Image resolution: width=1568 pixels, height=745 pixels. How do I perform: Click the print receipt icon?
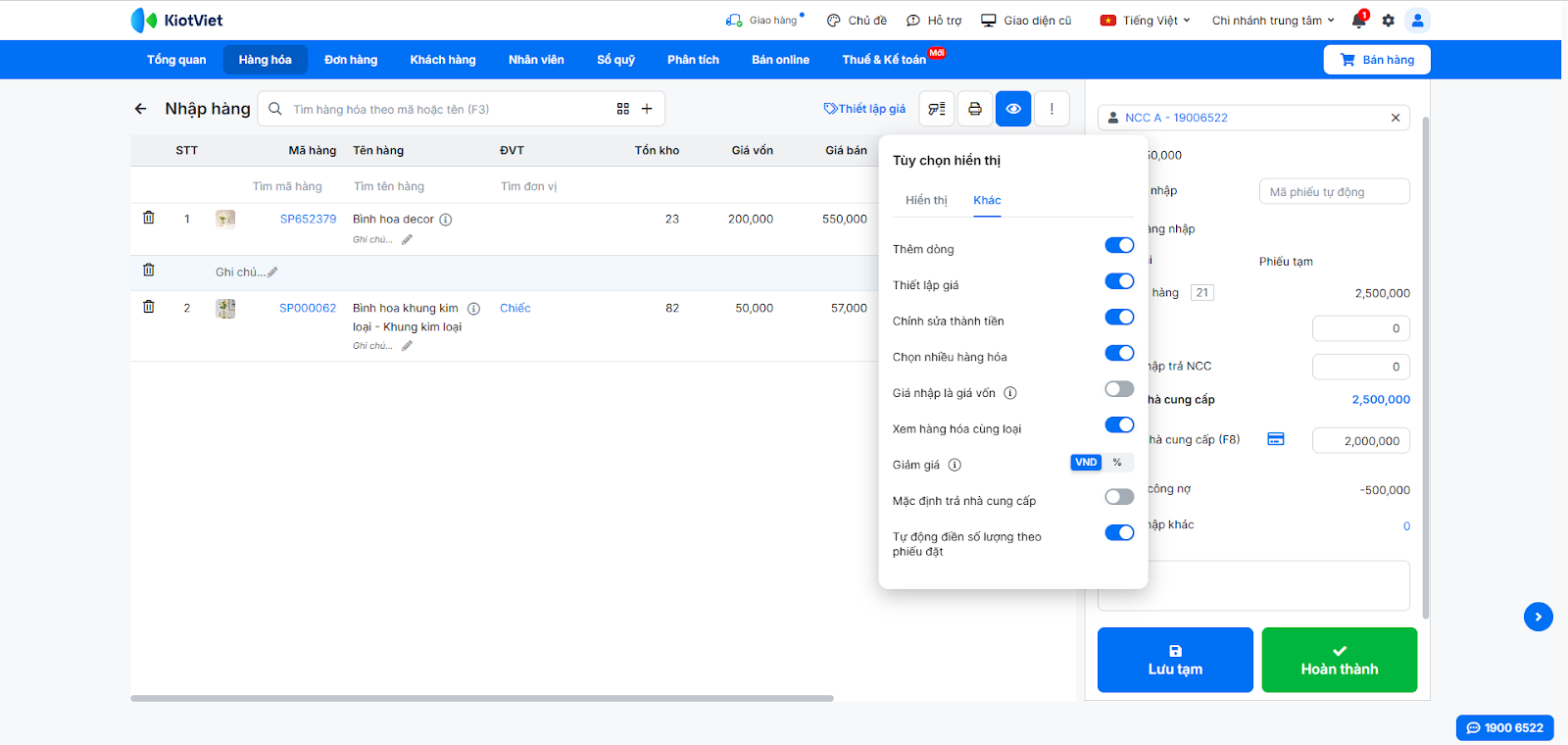click(975, 109)
